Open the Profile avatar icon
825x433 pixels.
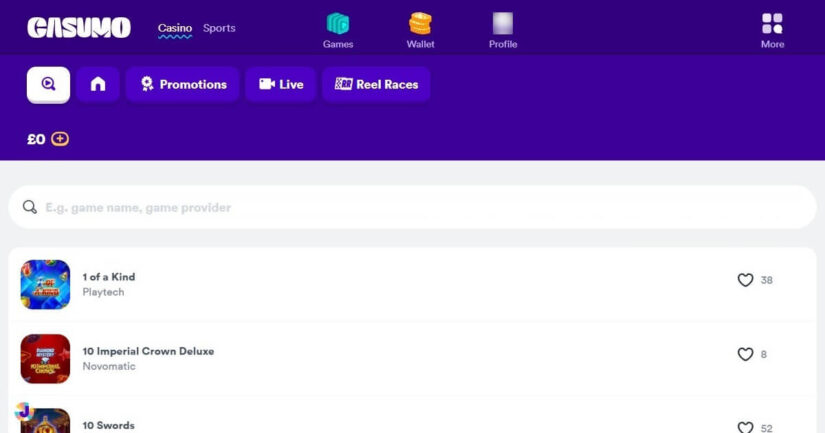(502, 23)
